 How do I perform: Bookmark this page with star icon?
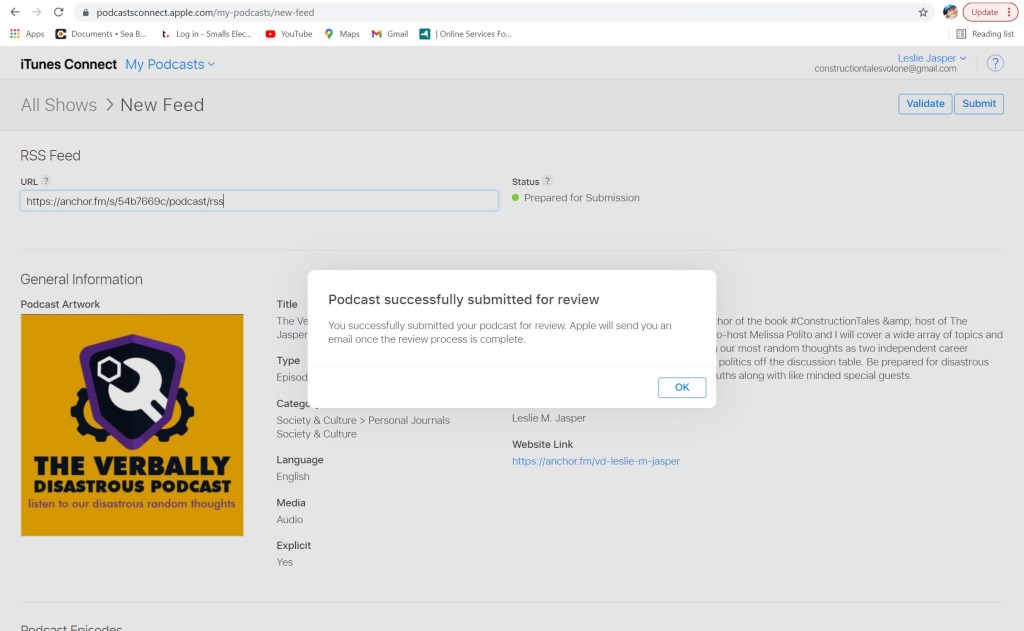tap(923, 12)
